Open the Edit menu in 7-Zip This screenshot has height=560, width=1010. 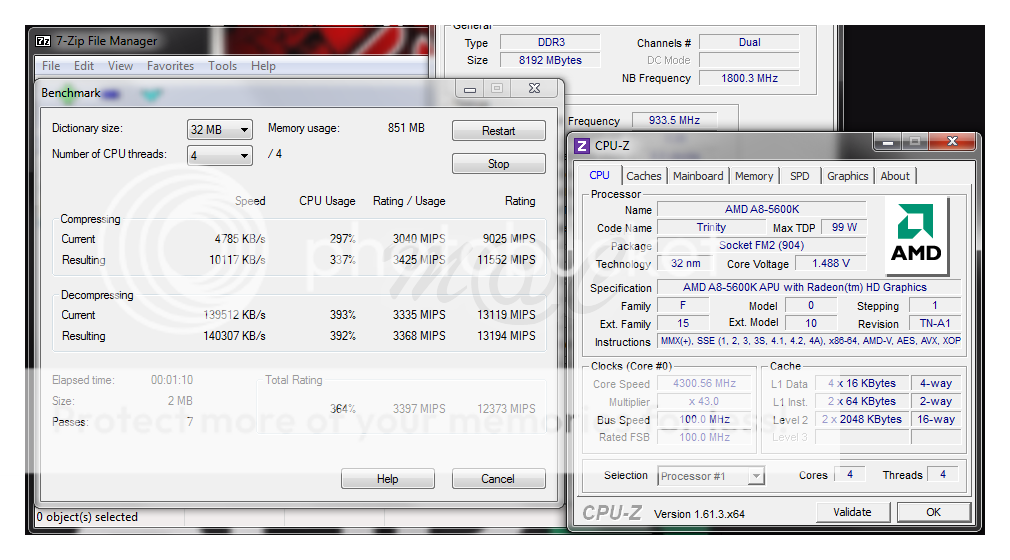pos(84,66)
